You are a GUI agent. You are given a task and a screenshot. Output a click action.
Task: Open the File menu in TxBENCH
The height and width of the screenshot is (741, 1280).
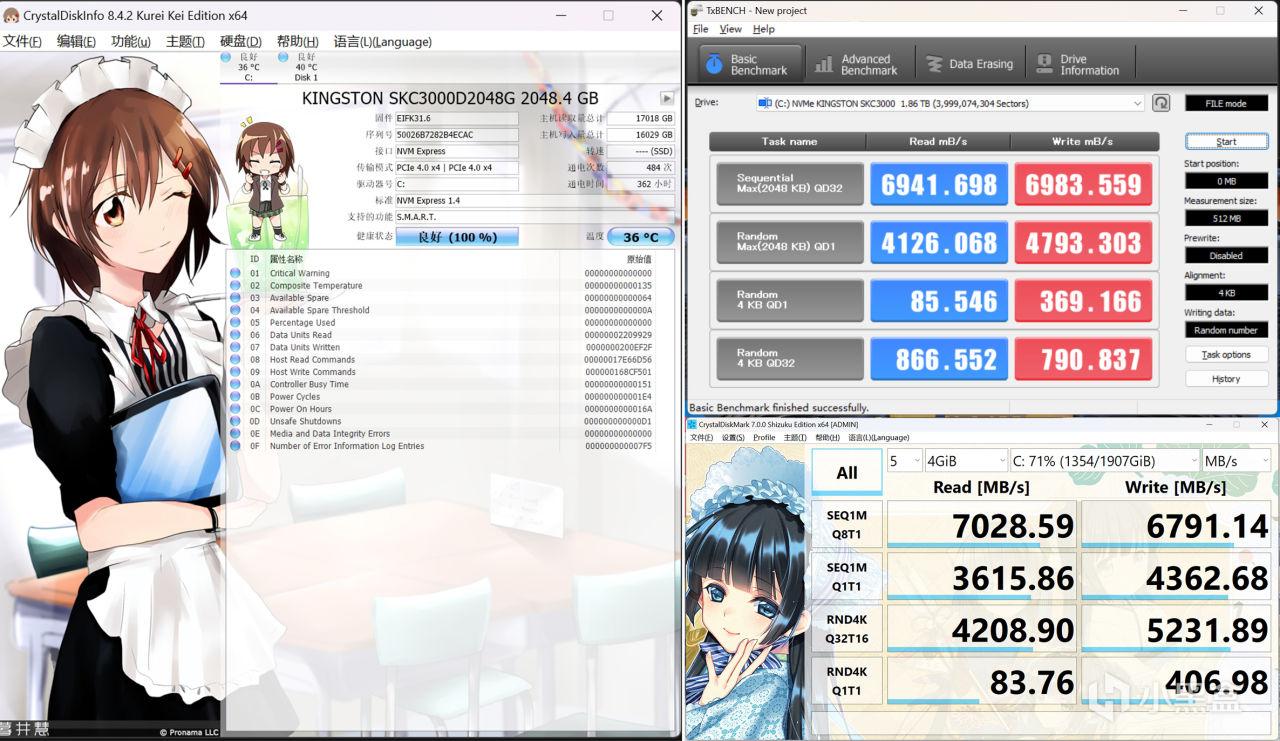(x=701, y=29)
